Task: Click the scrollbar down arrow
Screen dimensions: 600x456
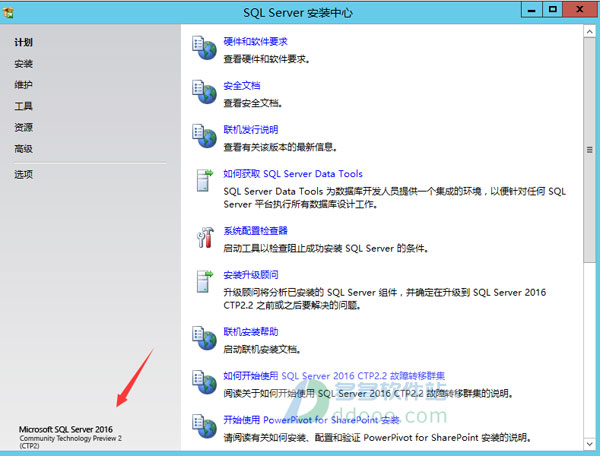Action: (589, 444)
